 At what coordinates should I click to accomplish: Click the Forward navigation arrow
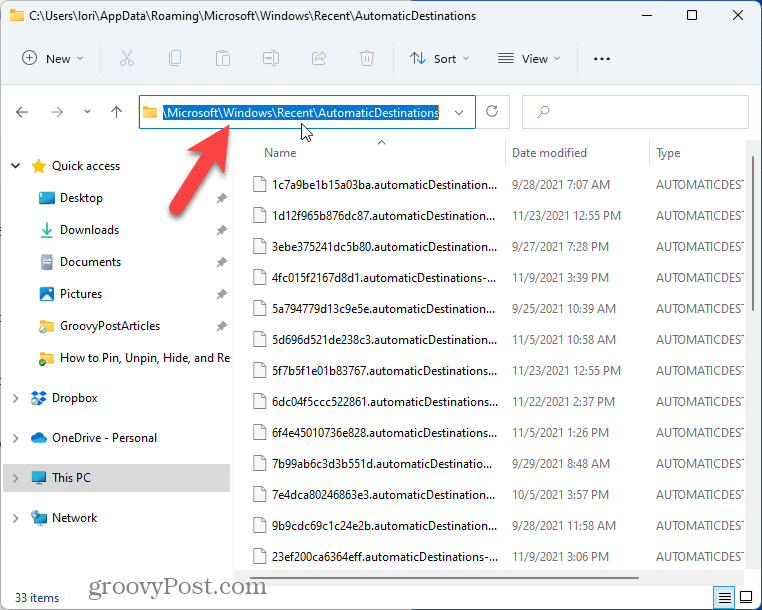point(57,112)
